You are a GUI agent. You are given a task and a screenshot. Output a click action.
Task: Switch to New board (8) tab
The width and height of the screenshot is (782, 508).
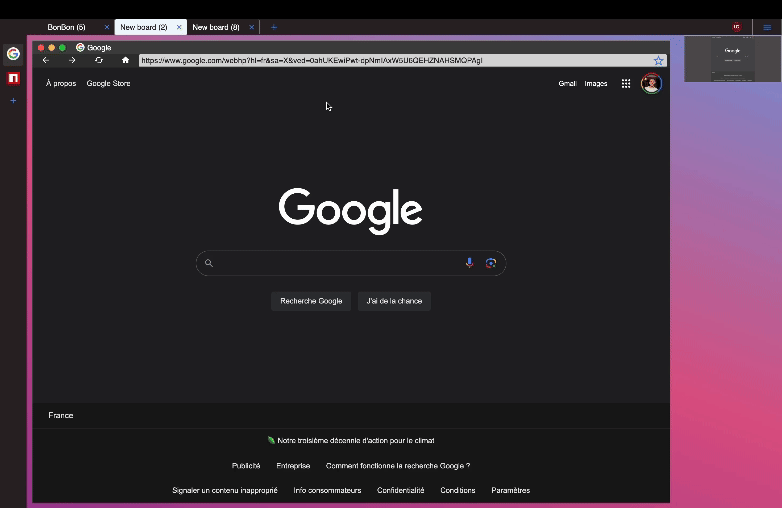[216, 27]
